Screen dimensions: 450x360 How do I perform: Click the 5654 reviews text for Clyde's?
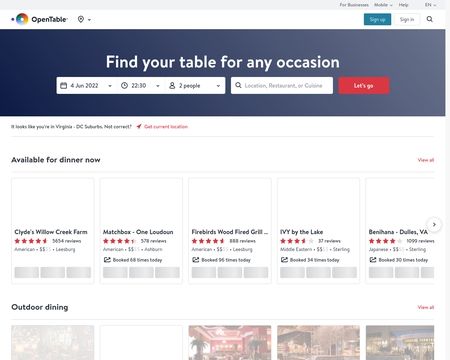pos(67,241)
